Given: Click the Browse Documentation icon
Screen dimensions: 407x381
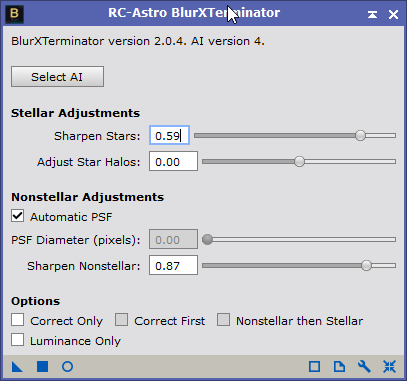Looking at the screenshot, I should tap(339, 367).
